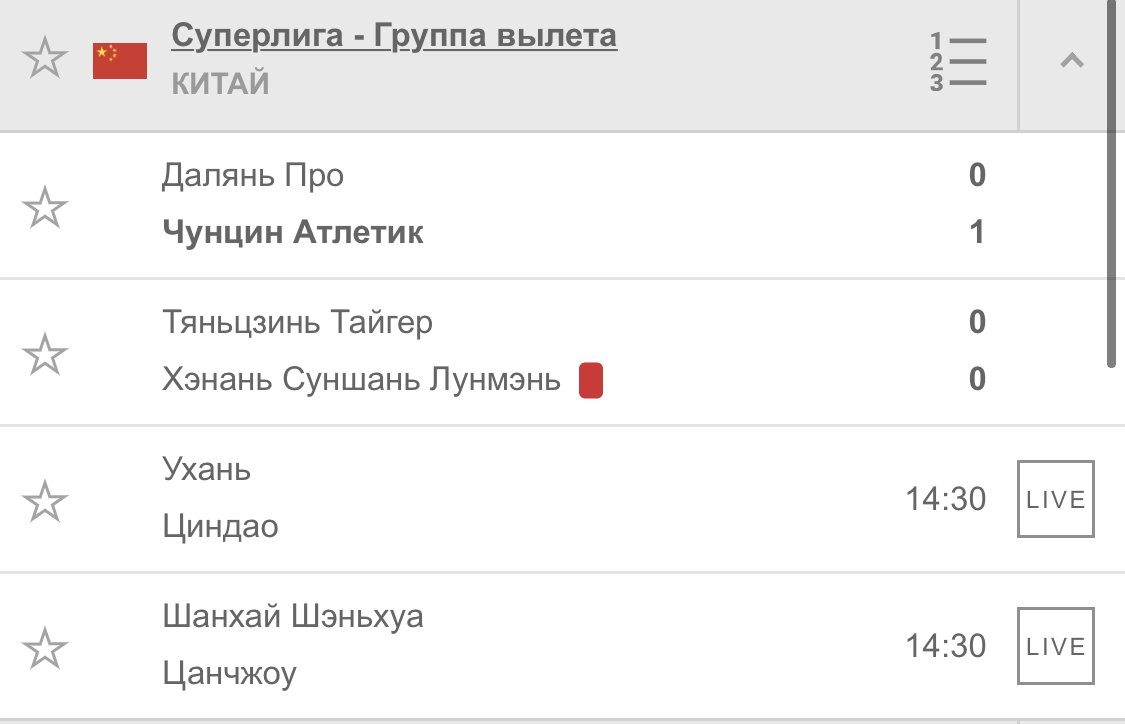
Task: Click the 14:30 start time for Ухань
Action: (946, 499)
